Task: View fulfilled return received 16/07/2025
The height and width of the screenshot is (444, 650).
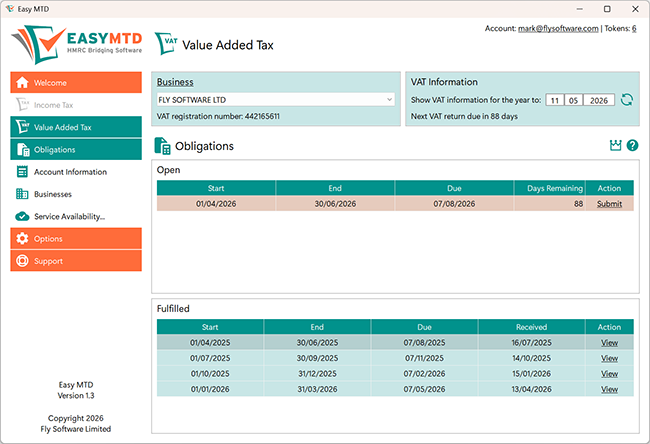Action: pos(609,342)
